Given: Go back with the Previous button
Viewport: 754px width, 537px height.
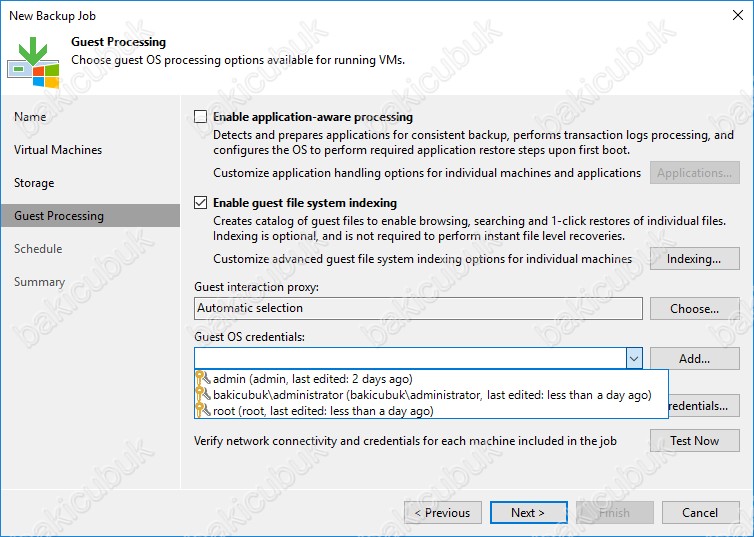Looking at the screenshot, I should [x=443, y=513].
